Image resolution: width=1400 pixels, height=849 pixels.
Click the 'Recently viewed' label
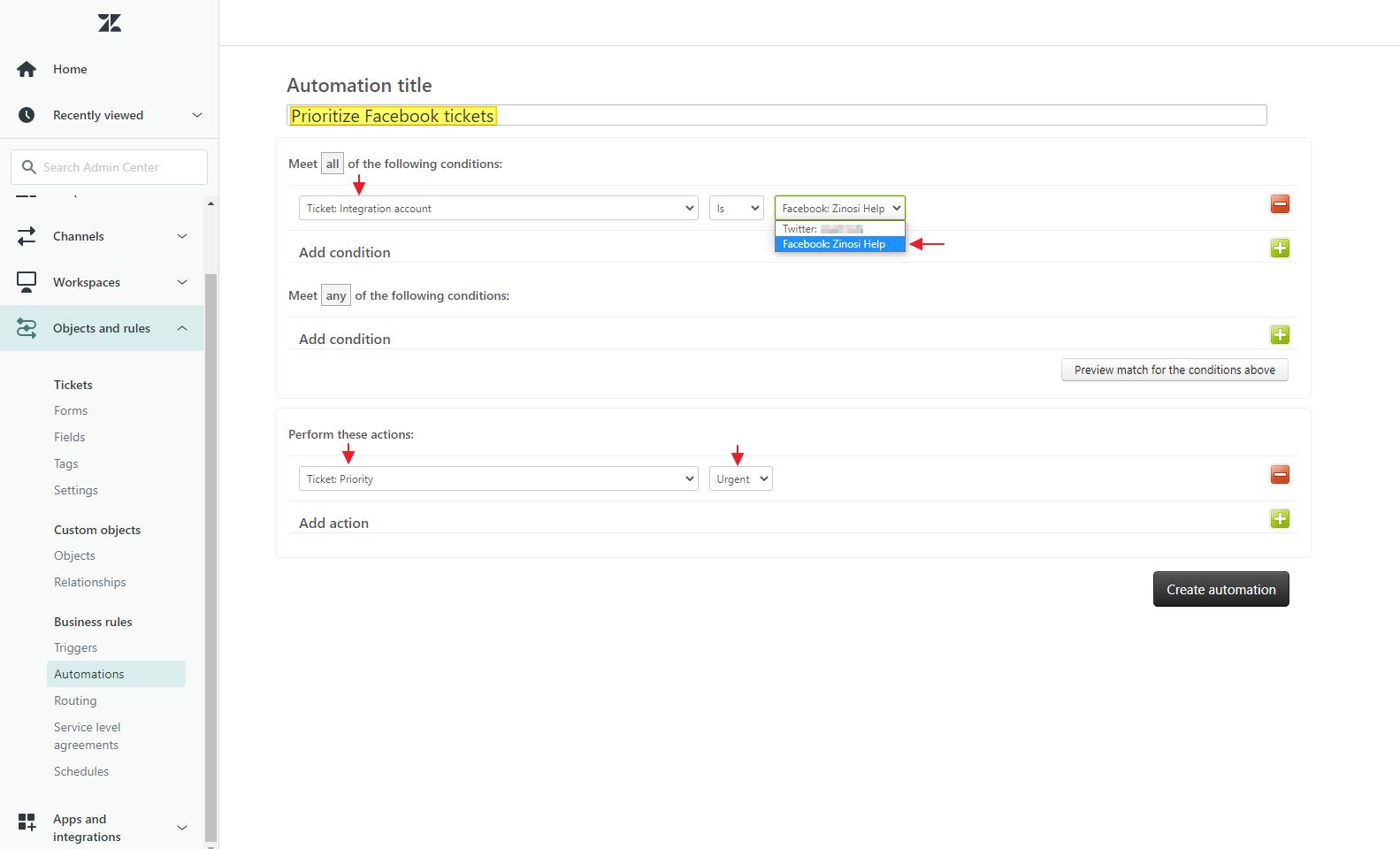[x=98, y=115]
